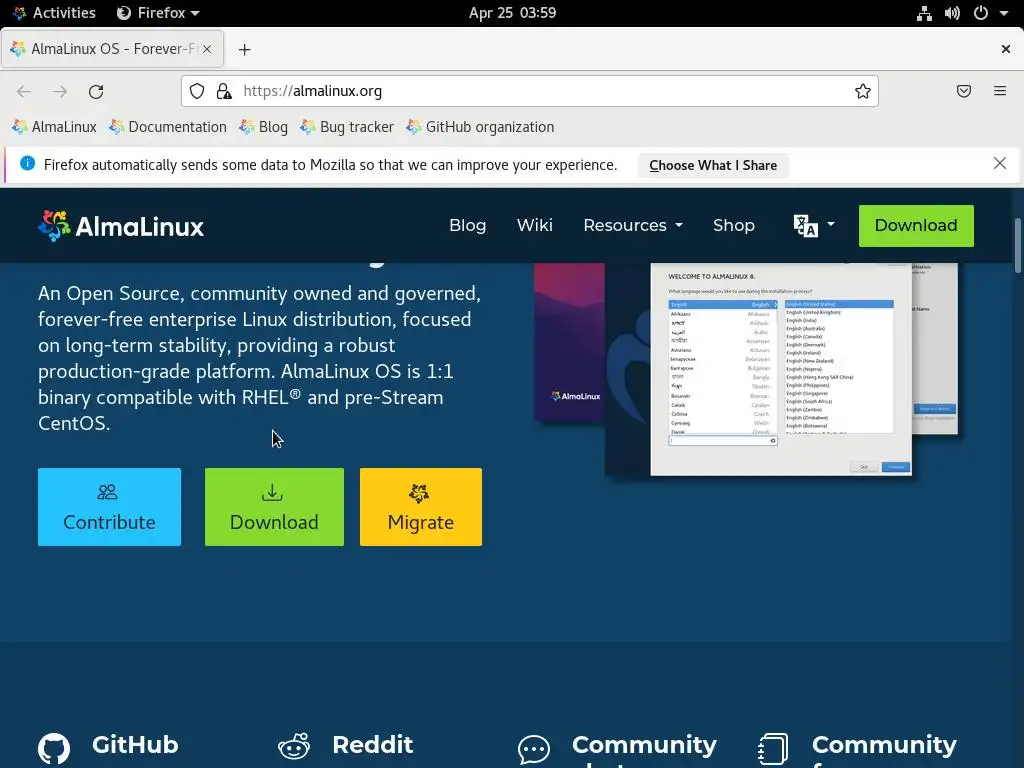The width and height of the screenshot is (1024, 768).
Task: Open the Firefox hamburger menu
Action: pos(1000,91)
